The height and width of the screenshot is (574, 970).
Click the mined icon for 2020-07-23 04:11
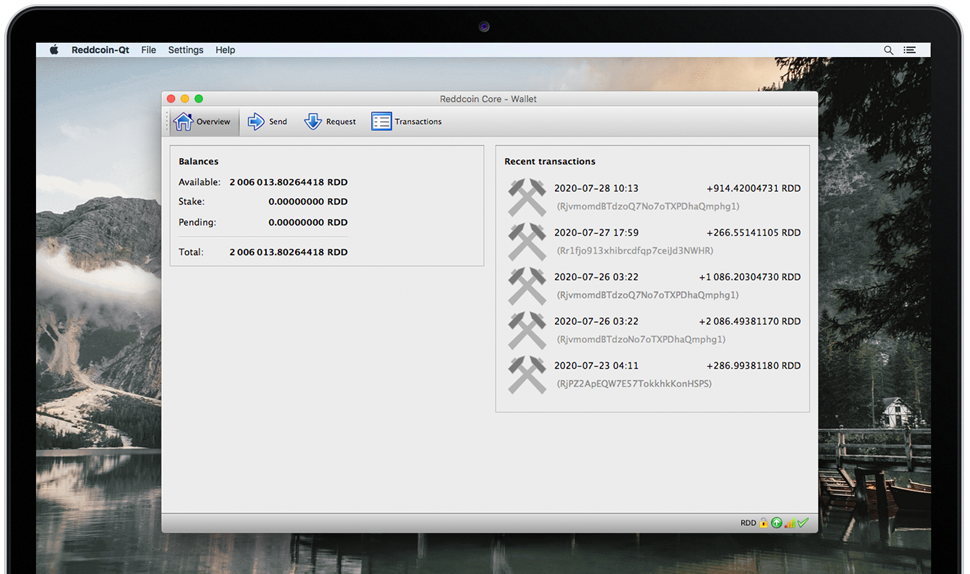[x=527, y=375]
